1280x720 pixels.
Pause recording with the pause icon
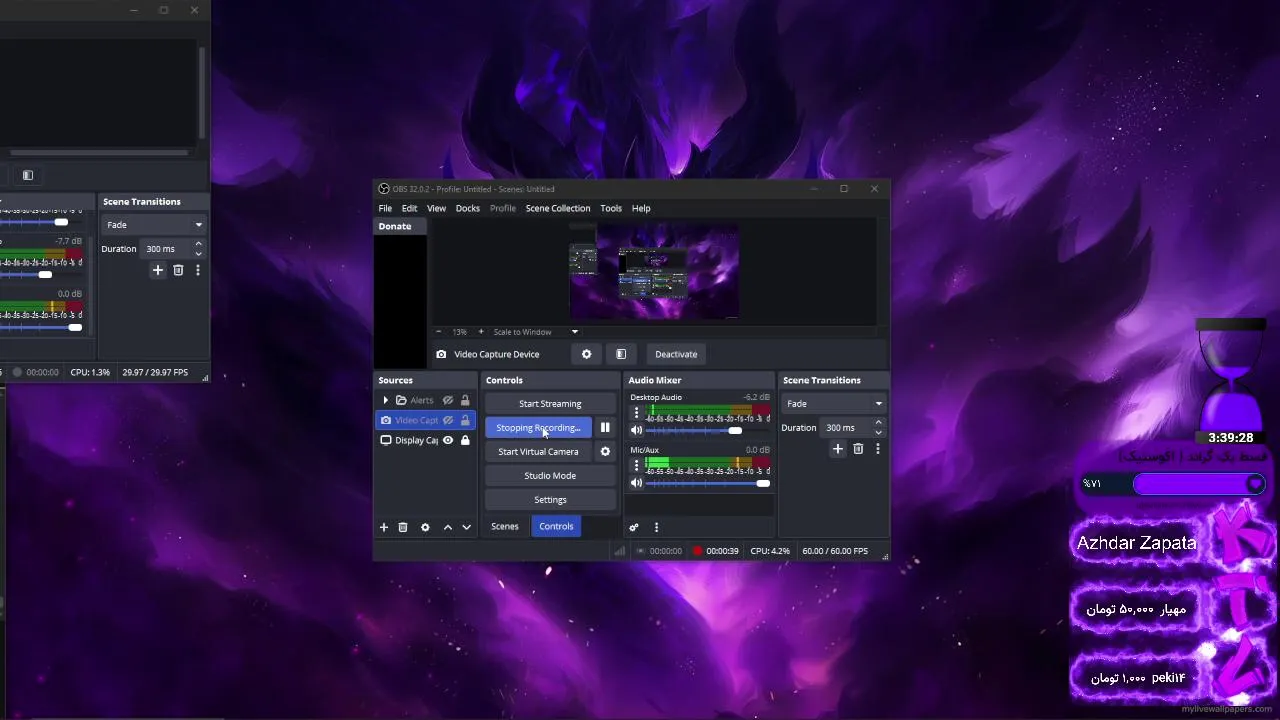(x=605, y=428)
